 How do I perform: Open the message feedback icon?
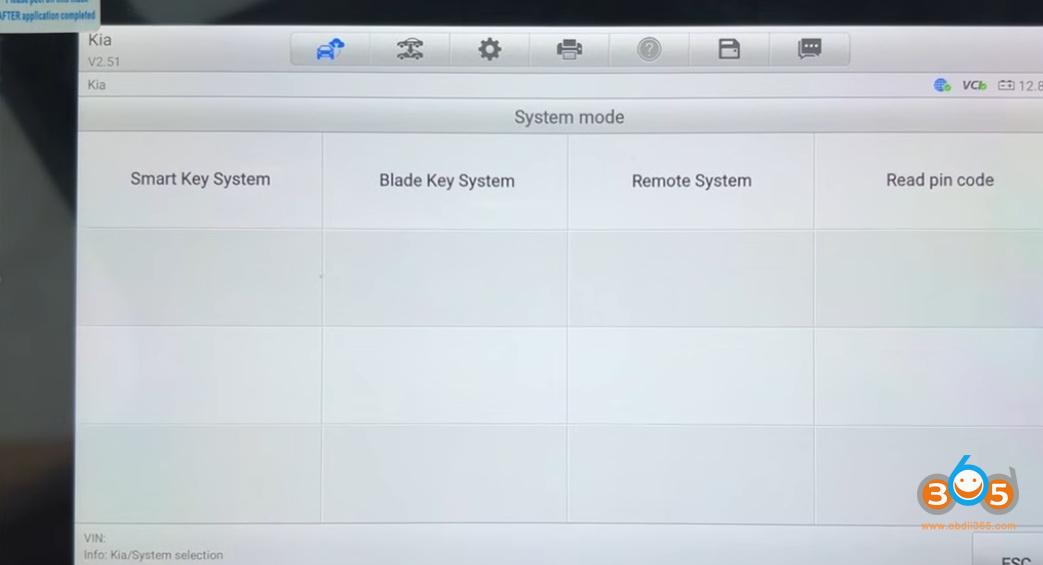tap(809, 49)
